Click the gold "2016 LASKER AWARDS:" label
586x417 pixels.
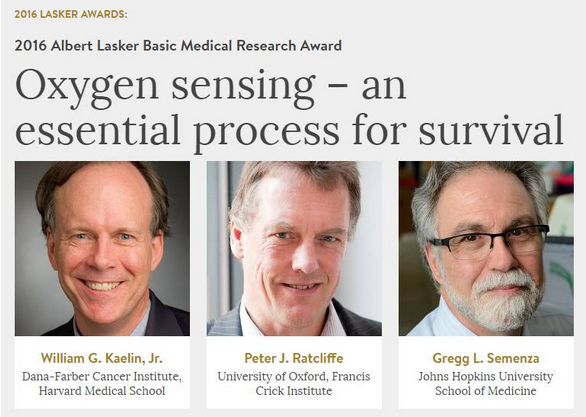pos(71,15)
